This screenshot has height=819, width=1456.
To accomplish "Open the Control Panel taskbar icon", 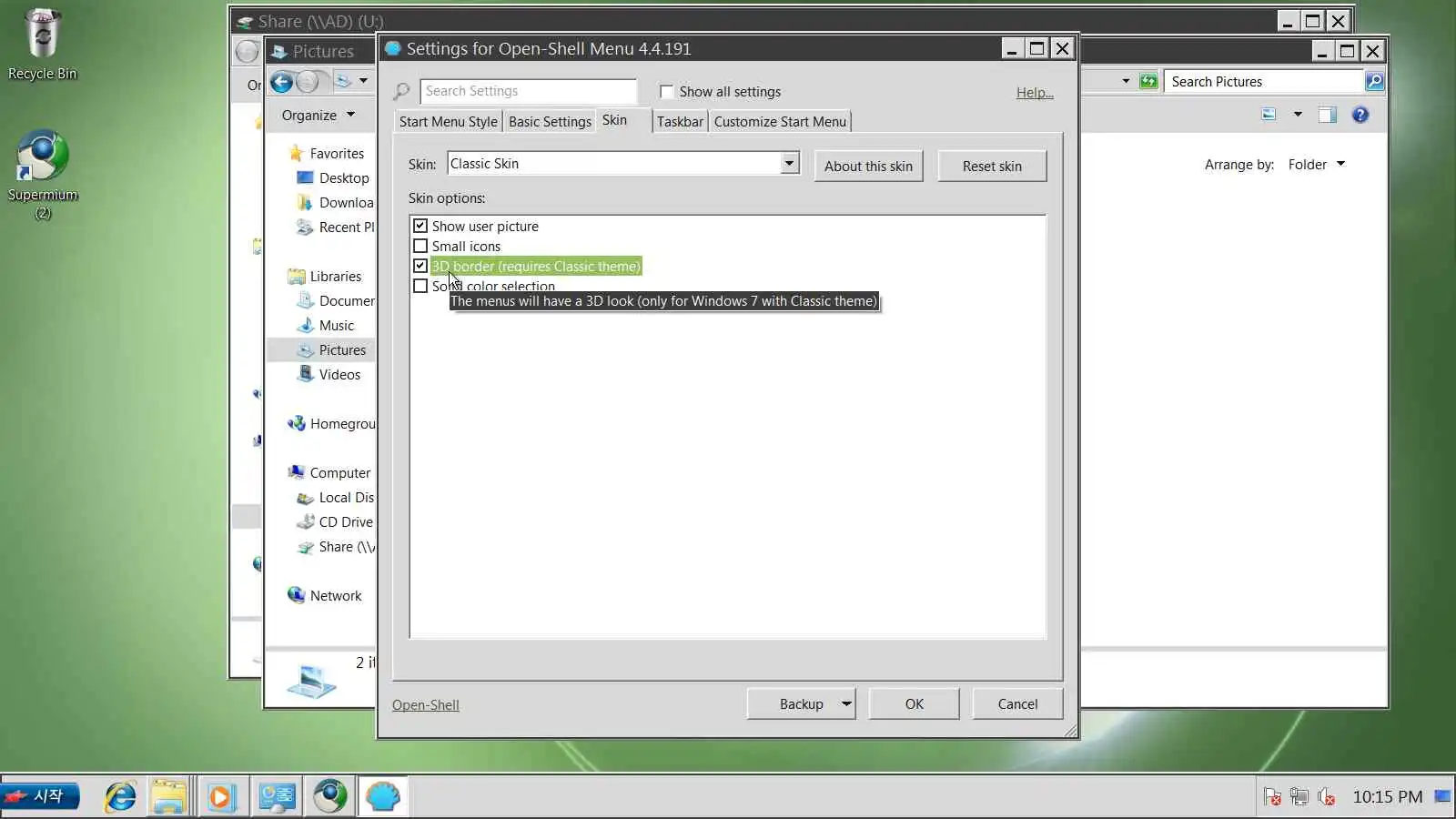I will 277,797.
